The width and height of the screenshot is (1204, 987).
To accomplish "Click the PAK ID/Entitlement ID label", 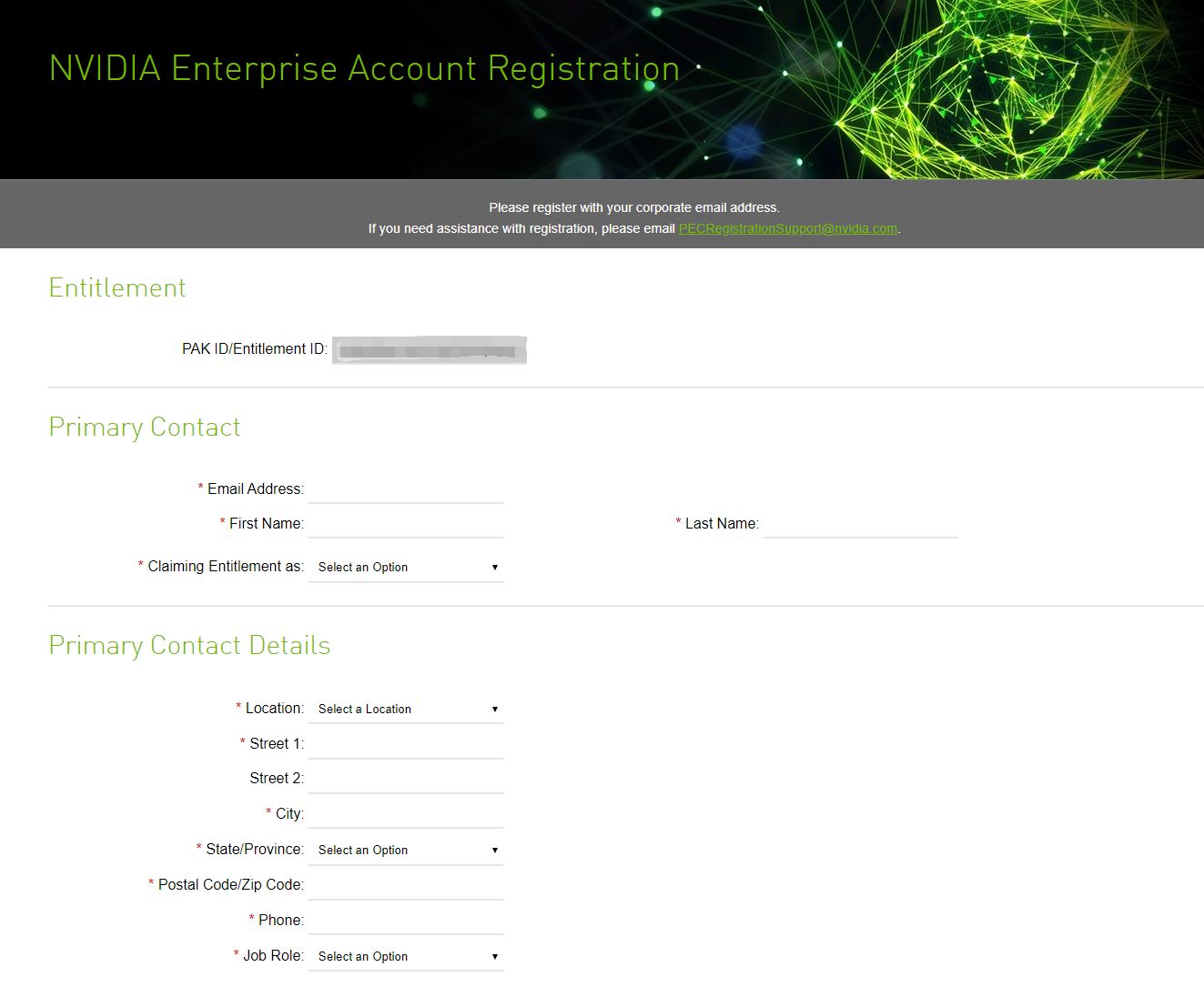I will [255, 349].
